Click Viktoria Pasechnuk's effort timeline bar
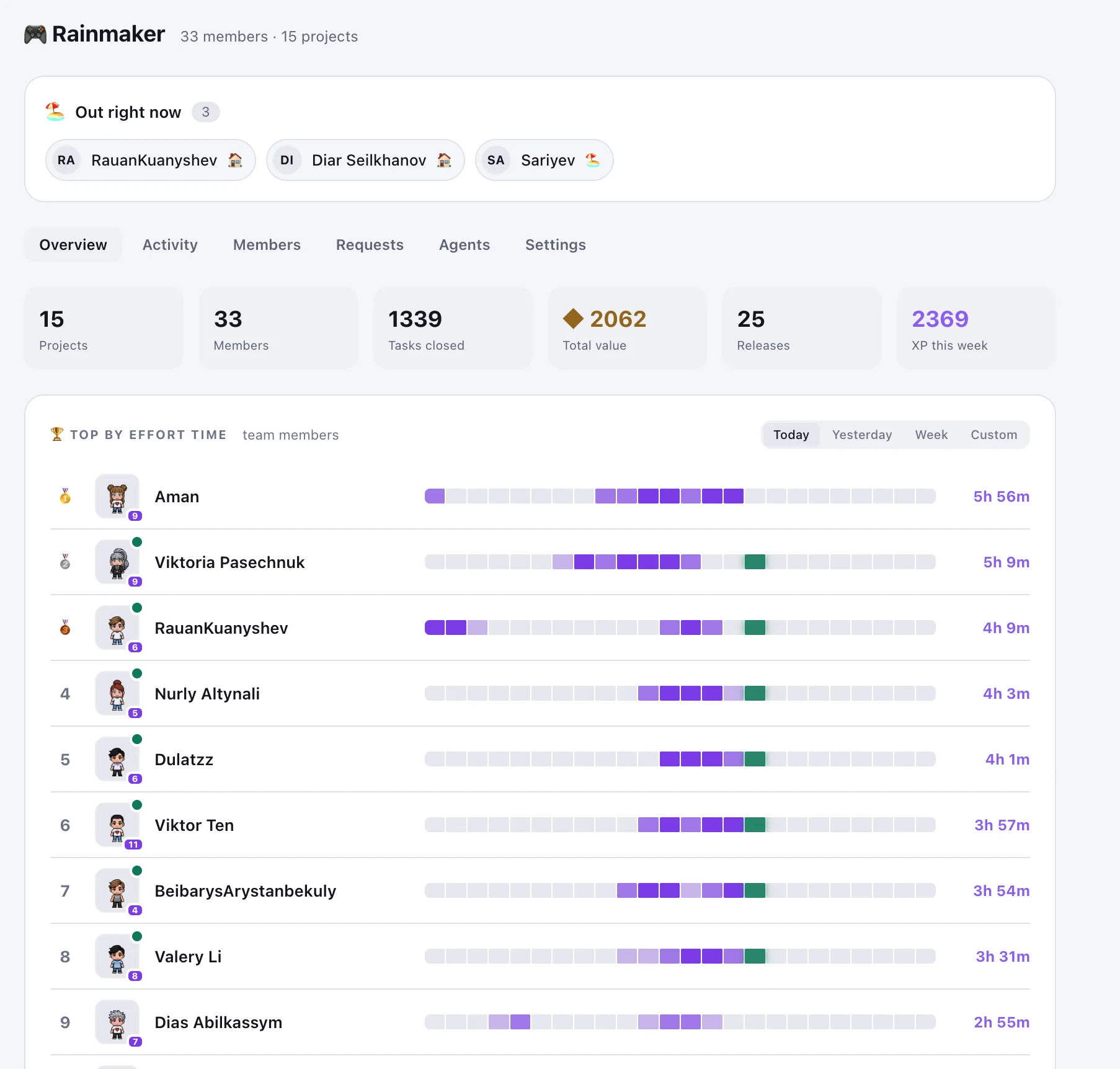The height and width of the screenshot is (1069, 1120). (x=680, y=562)
